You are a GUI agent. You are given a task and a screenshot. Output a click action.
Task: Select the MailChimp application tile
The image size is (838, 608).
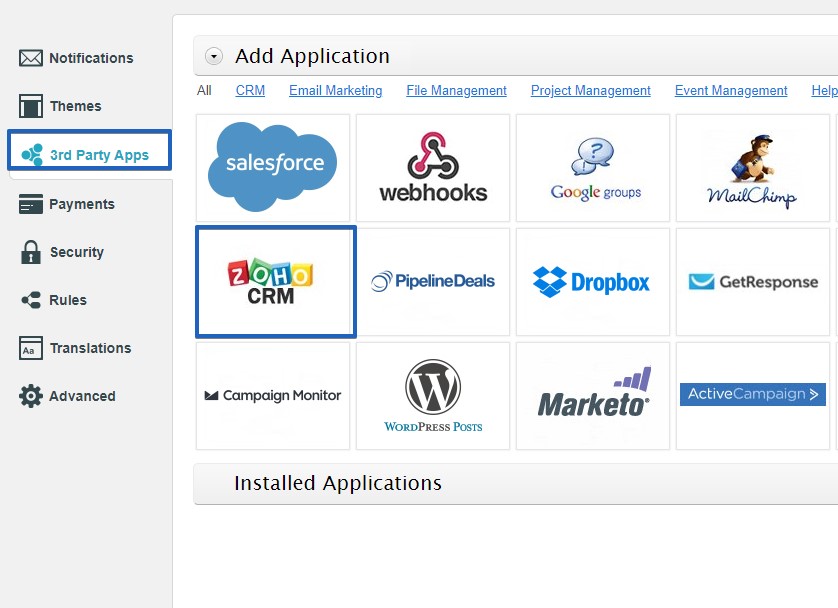(752, 168)
